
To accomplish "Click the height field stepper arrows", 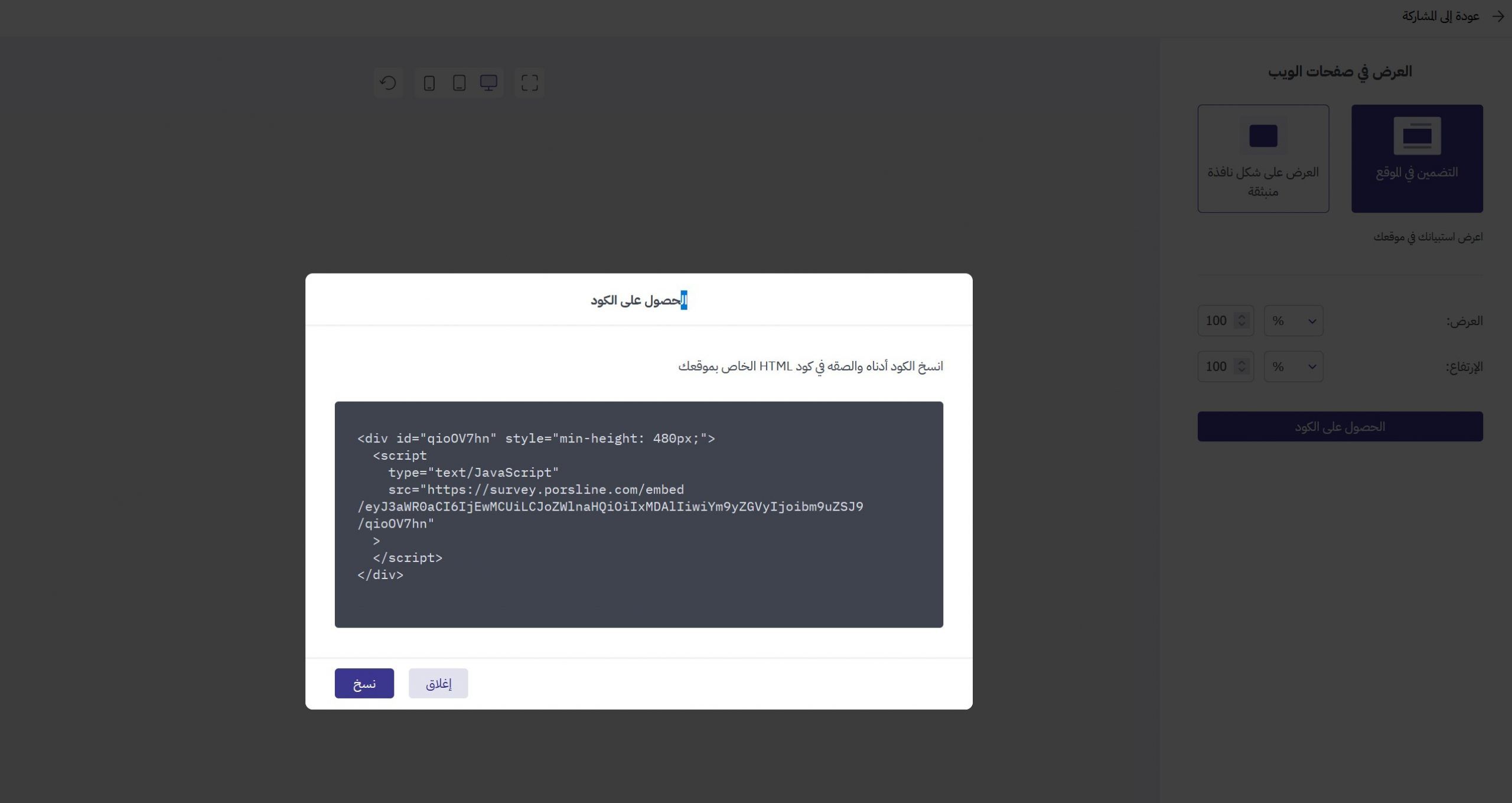I will pos(1241,367).
